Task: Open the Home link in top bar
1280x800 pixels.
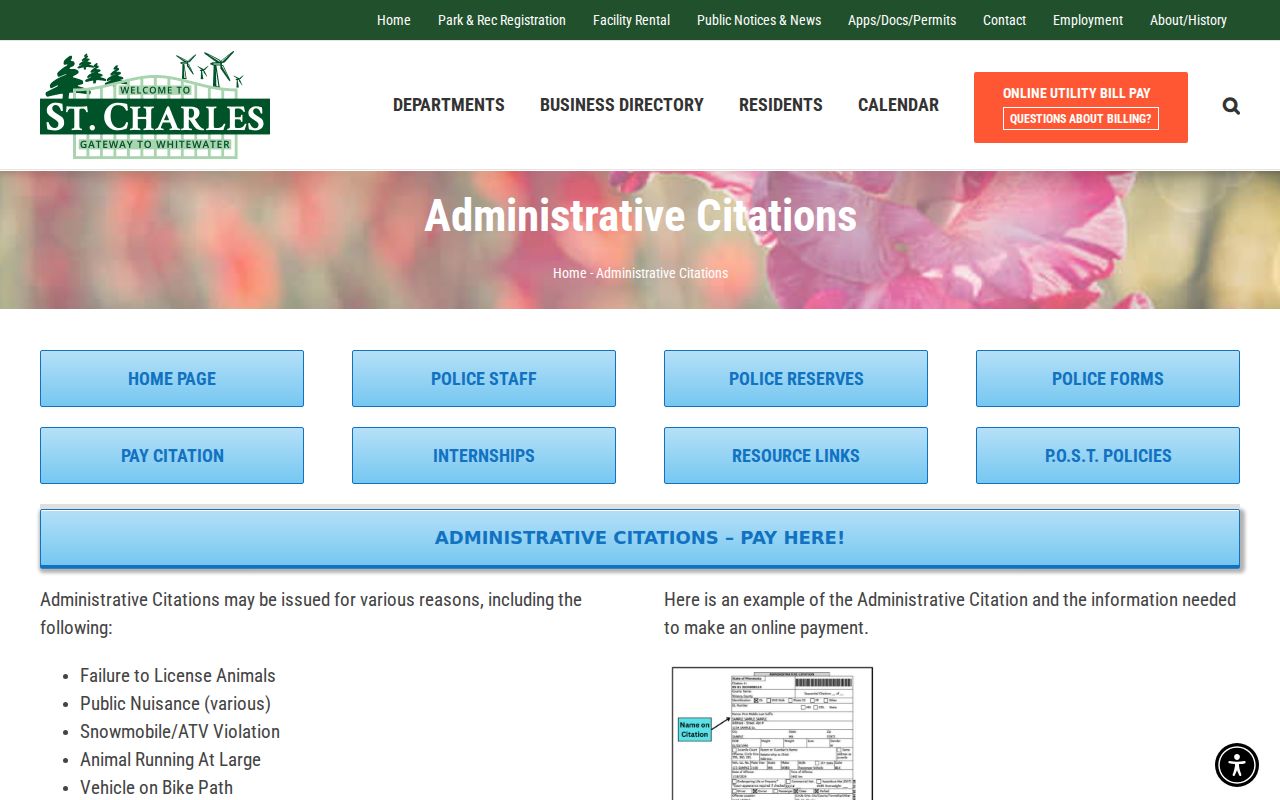Action: 394,20
